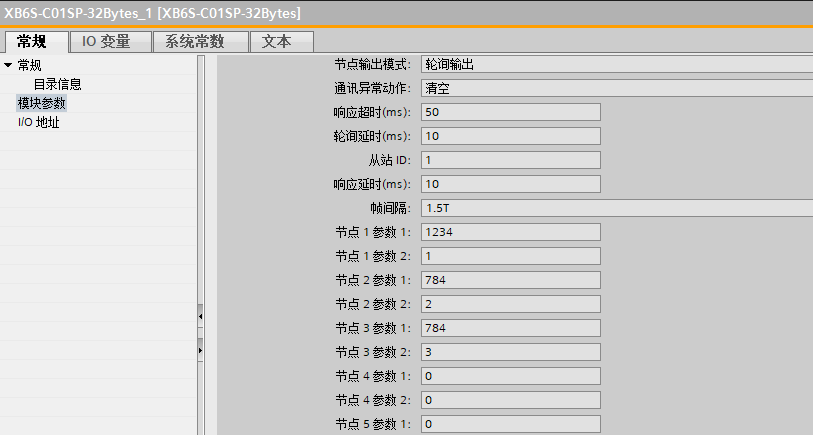Screen dimensions: 813x435
Task: Click the 节点 2 参数 2 field
Action: click(x=510, y=304)
